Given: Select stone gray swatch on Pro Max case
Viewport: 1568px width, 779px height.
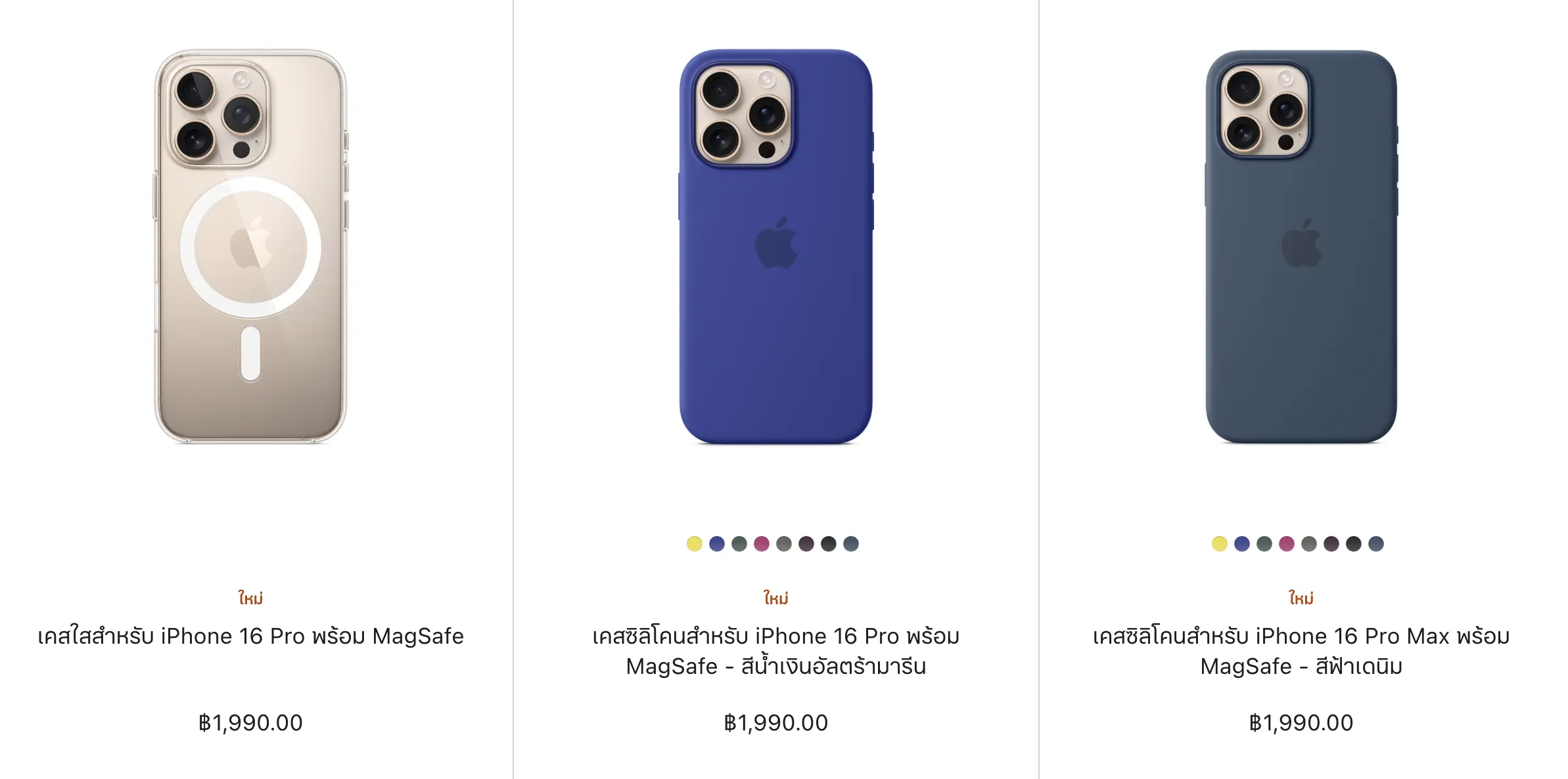Looking at the screenshot, I should click(1309, 544).
